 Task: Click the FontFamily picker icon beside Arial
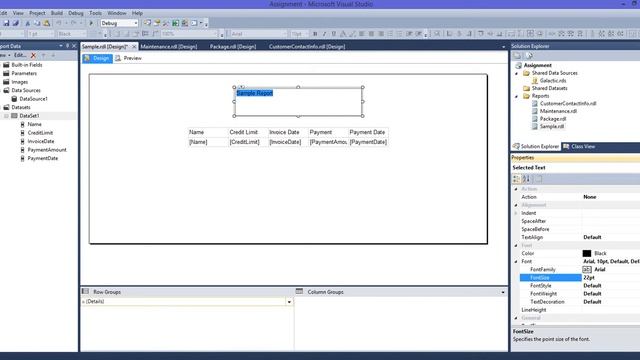587,269
